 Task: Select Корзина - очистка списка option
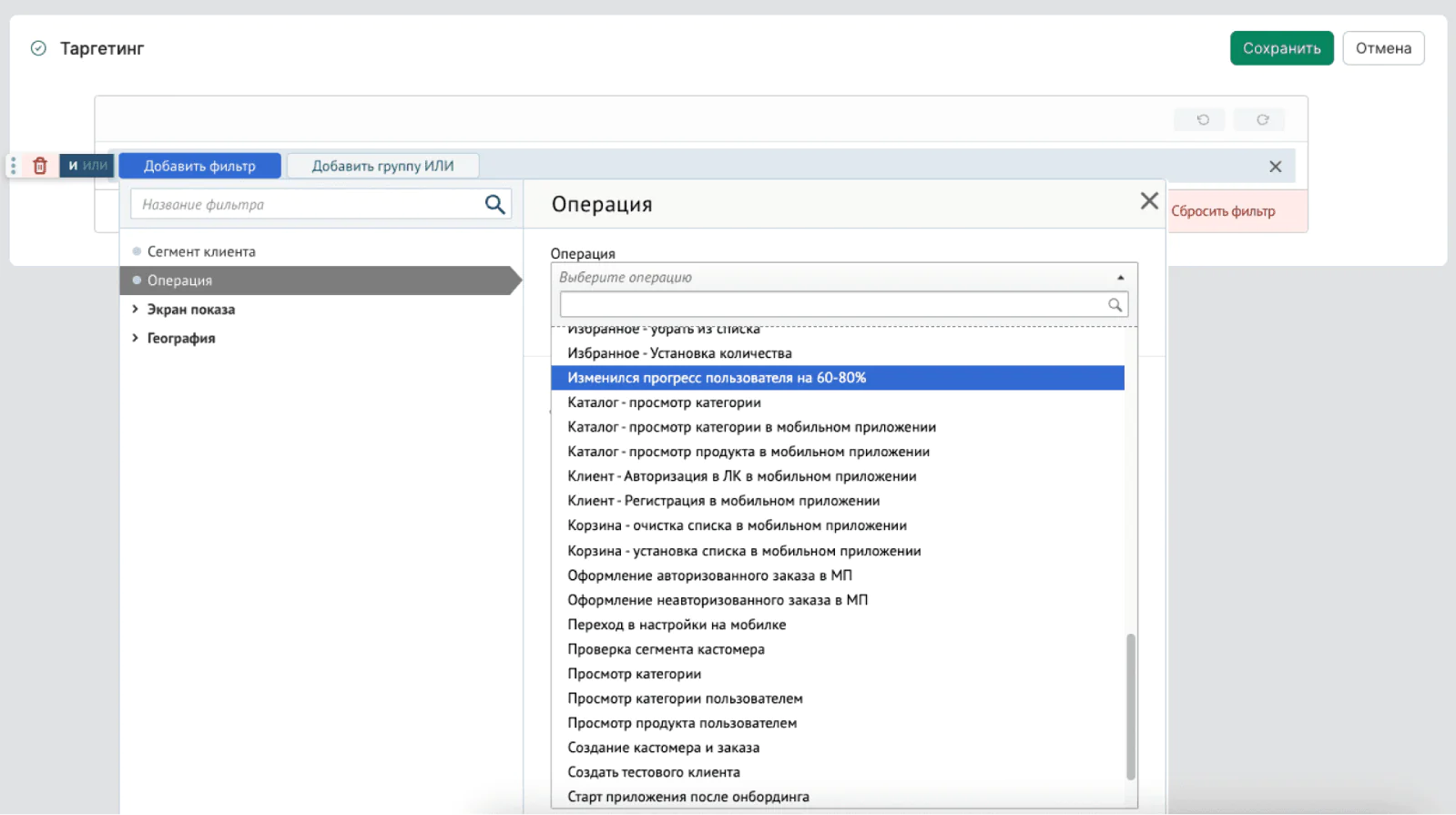tap(838, 525)
